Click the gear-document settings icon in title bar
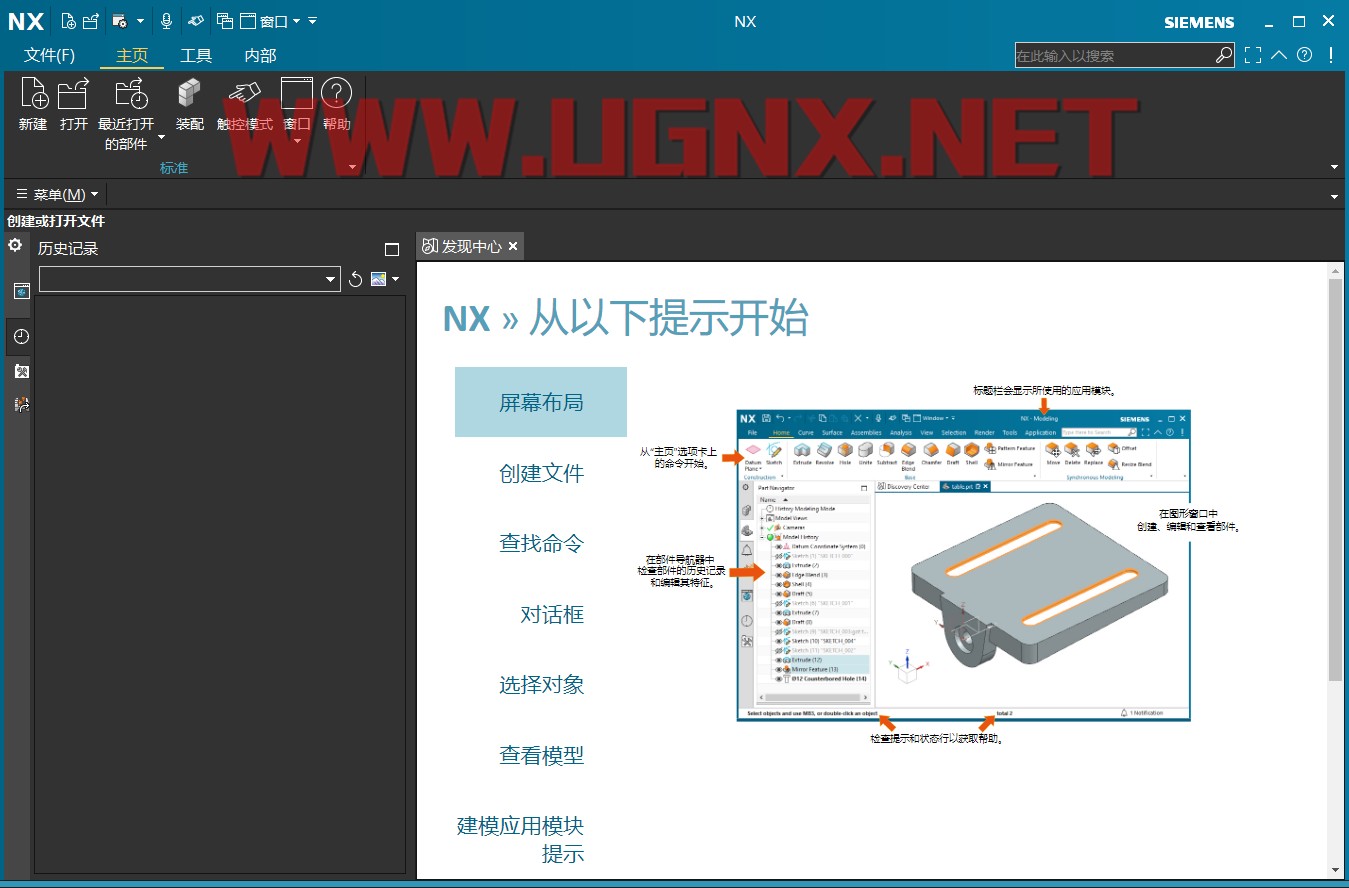Image resolution: width=1349 pixels, height=888 pixels. click(120, 21)
